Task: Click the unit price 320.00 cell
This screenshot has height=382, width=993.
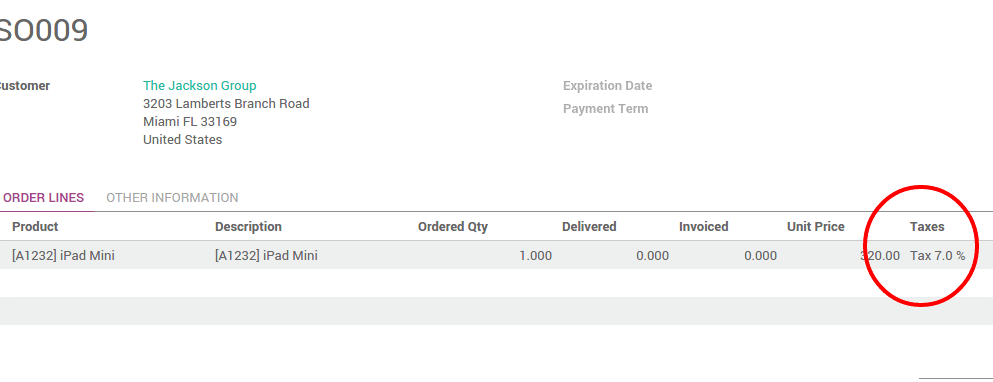Action: pyautogui.click(x=880, y=255)
